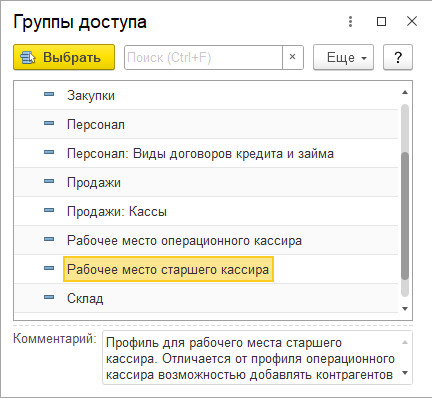Focus the Поиск (Ctrl+F) search field
The width and height of the screenshot is (432, 398).
point(203,57)
